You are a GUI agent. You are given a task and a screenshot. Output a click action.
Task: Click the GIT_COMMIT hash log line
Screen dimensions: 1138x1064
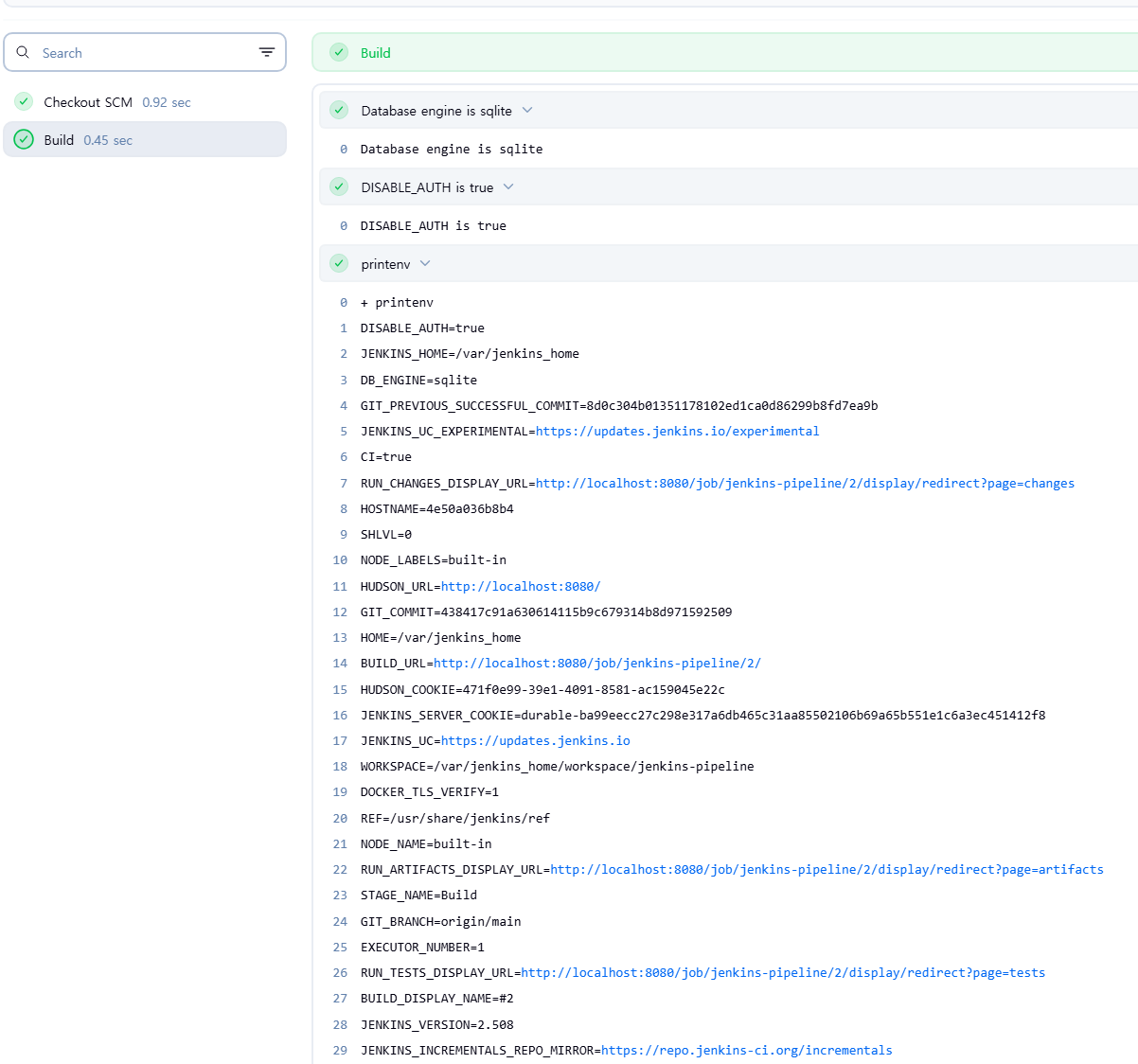pyautogui.click(x=546, y=612)
